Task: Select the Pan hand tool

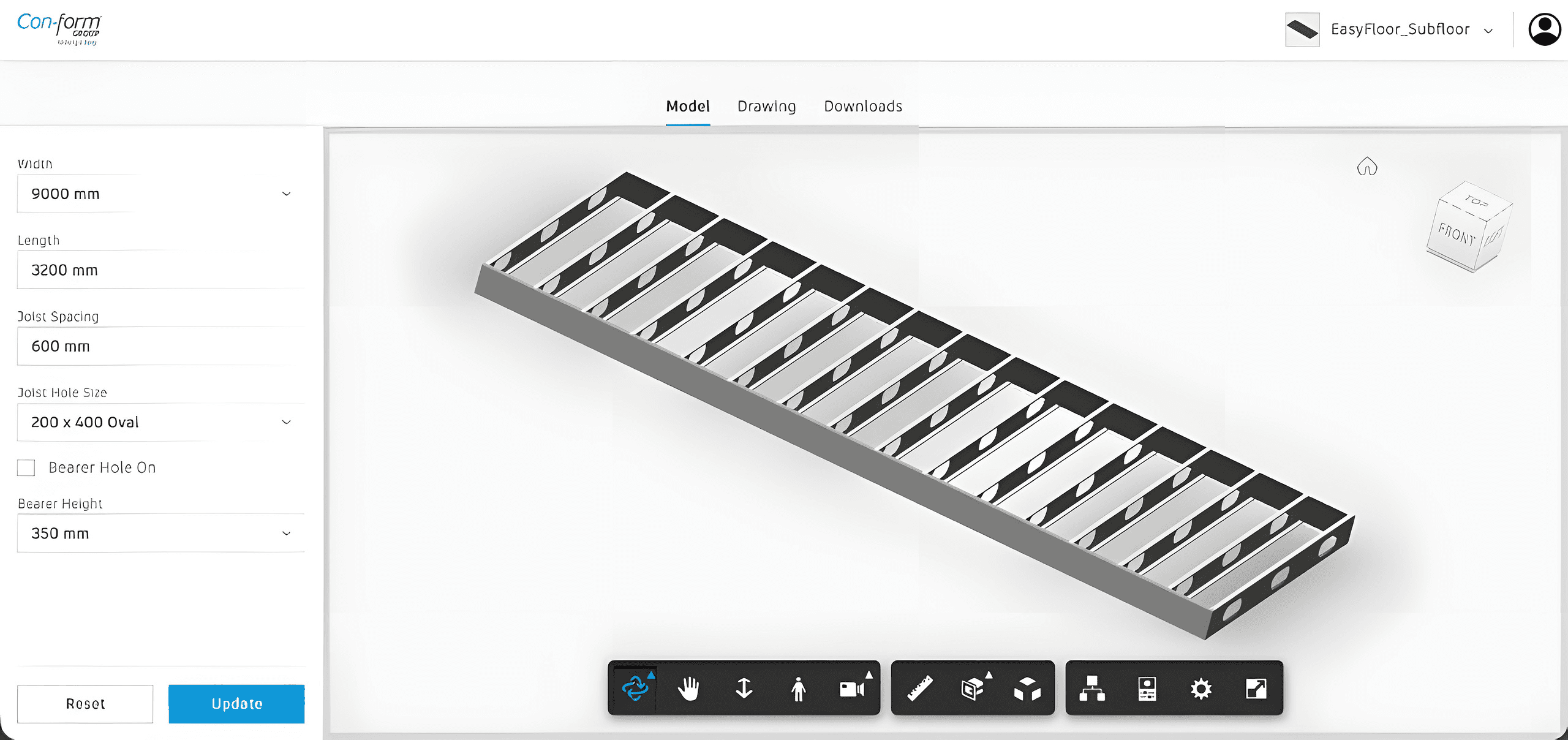Action: click(689, 689)
